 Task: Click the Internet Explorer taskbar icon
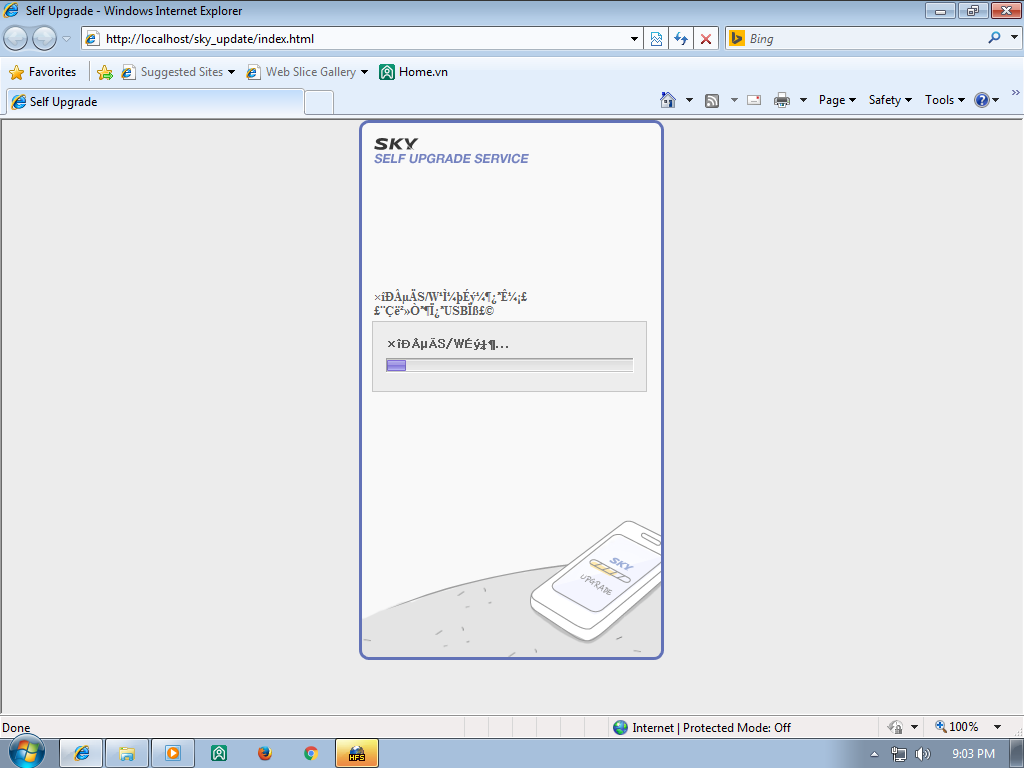82,754
